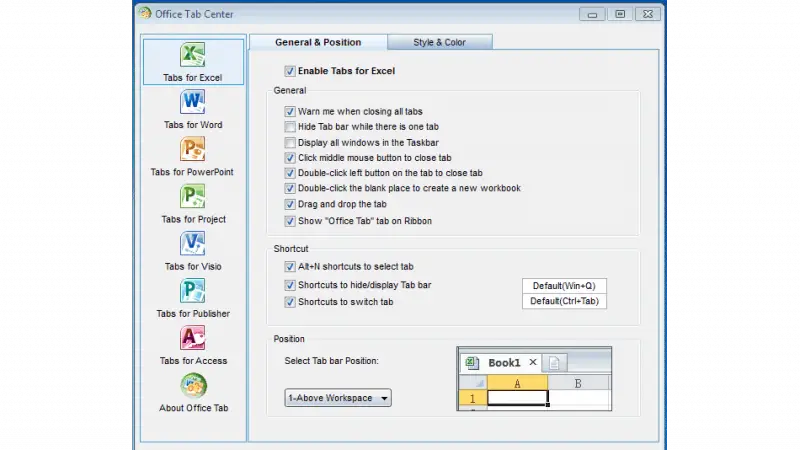Click column A header in preview

coord(517,383)
